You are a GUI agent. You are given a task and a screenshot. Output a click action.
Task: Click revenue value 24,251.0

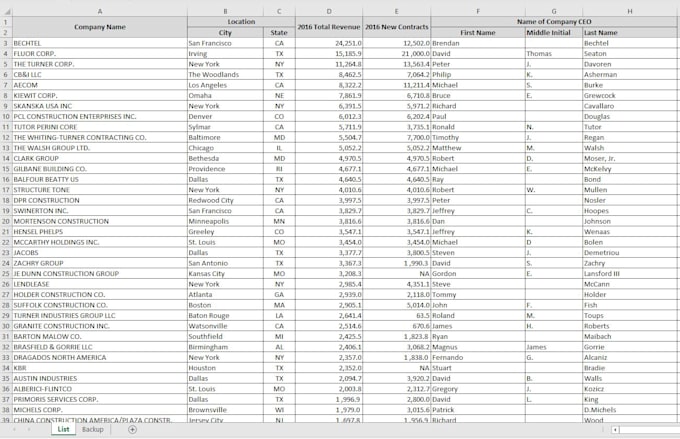[329, 43]
